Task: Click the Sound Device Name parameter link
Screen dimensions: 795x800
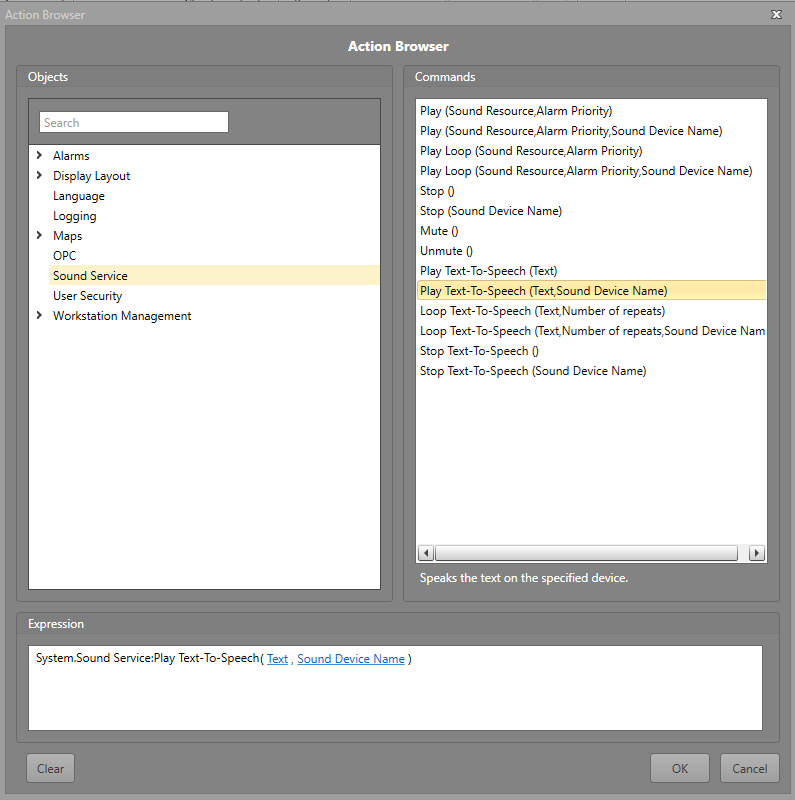Action: click(x=351, y=659)
